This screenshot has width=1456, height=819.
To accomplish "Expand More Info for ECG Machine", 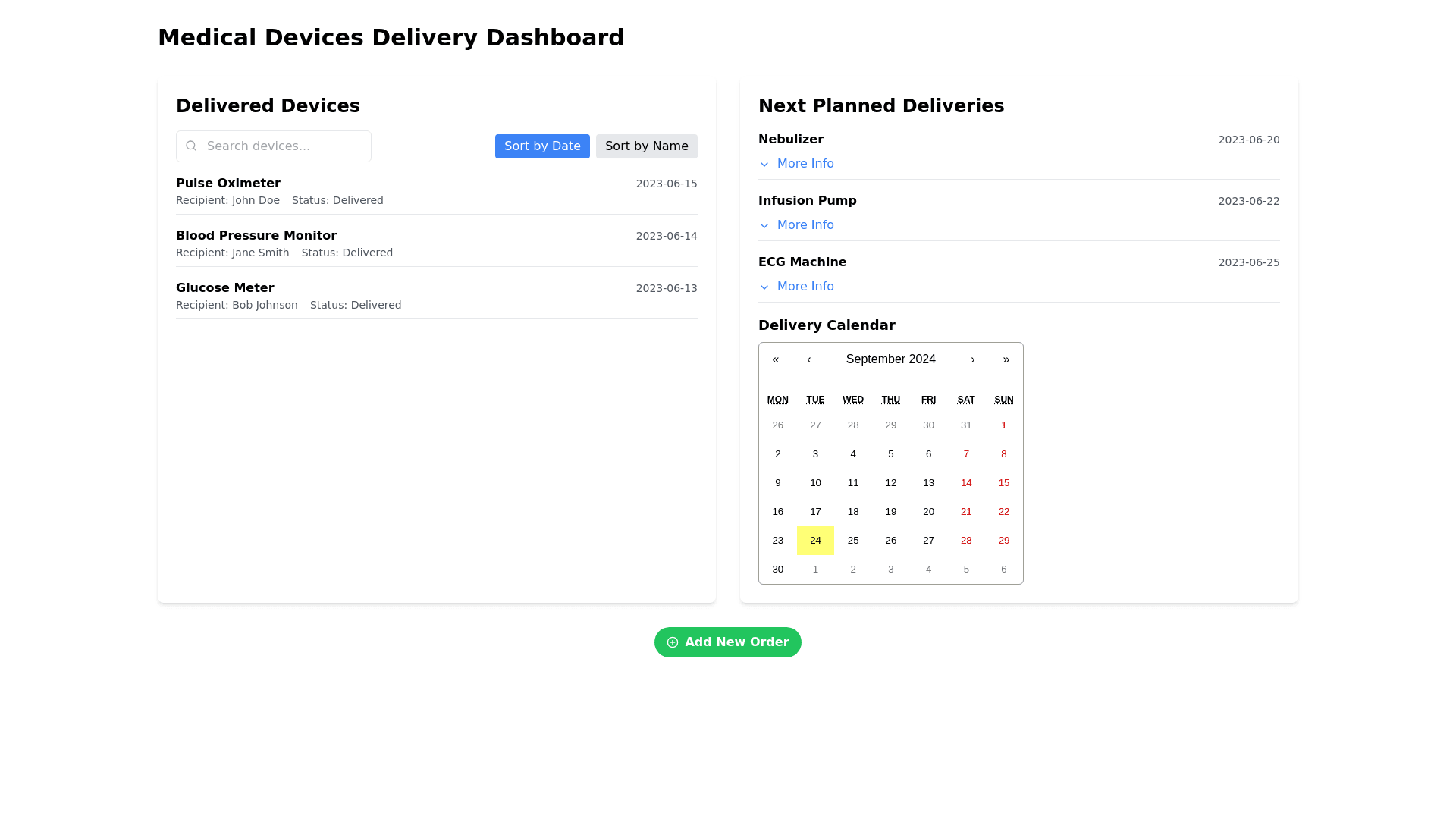I will pos(805,287).
